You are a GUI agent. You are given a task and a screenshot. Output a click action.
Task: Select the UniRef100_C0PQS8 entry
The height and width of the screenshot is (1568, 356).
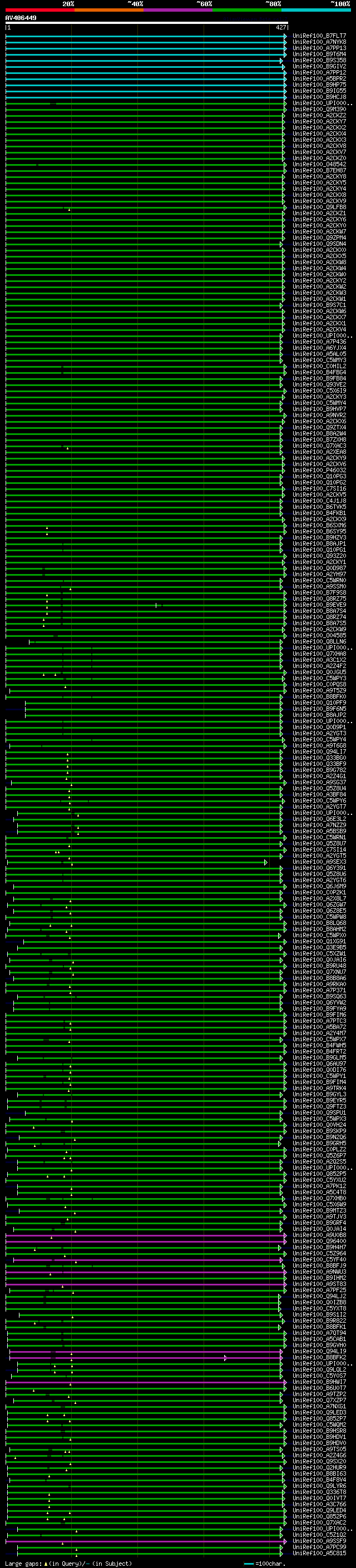tap(319, 684)
